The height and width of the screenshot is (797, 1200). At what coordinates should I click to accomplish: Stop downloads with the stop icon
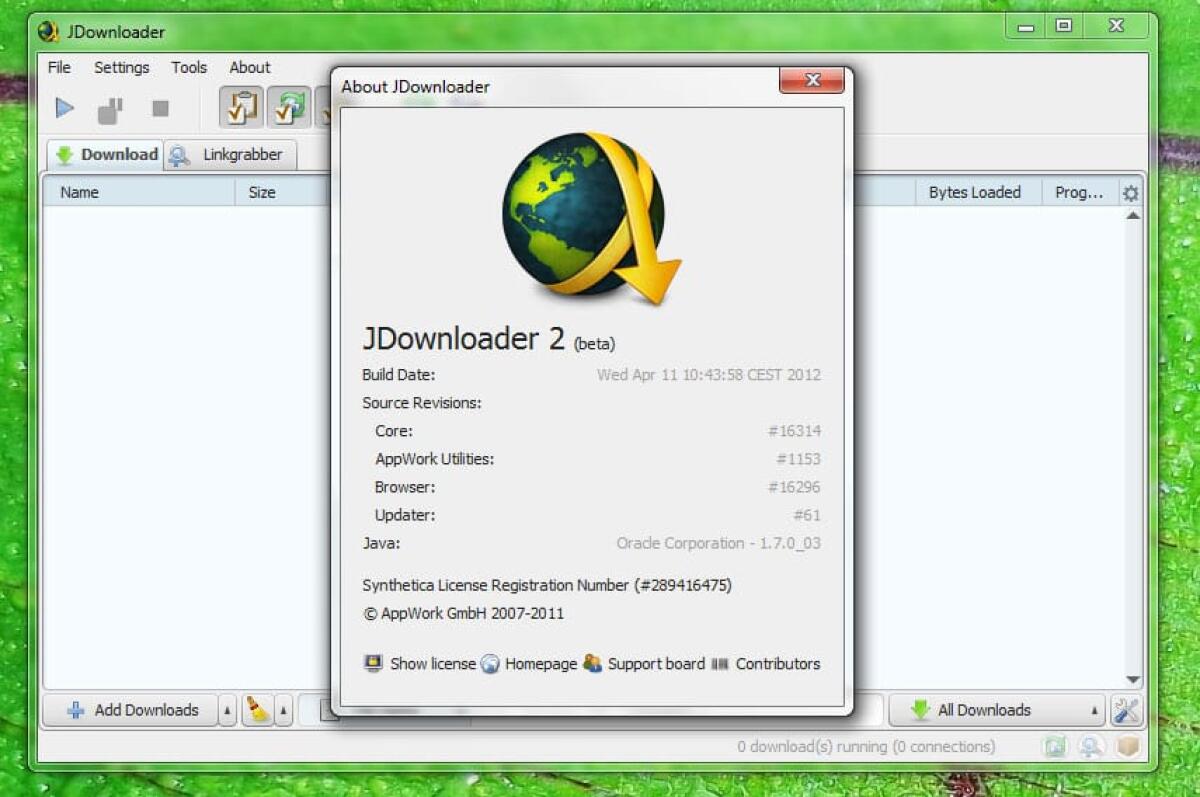pos(160,108)
